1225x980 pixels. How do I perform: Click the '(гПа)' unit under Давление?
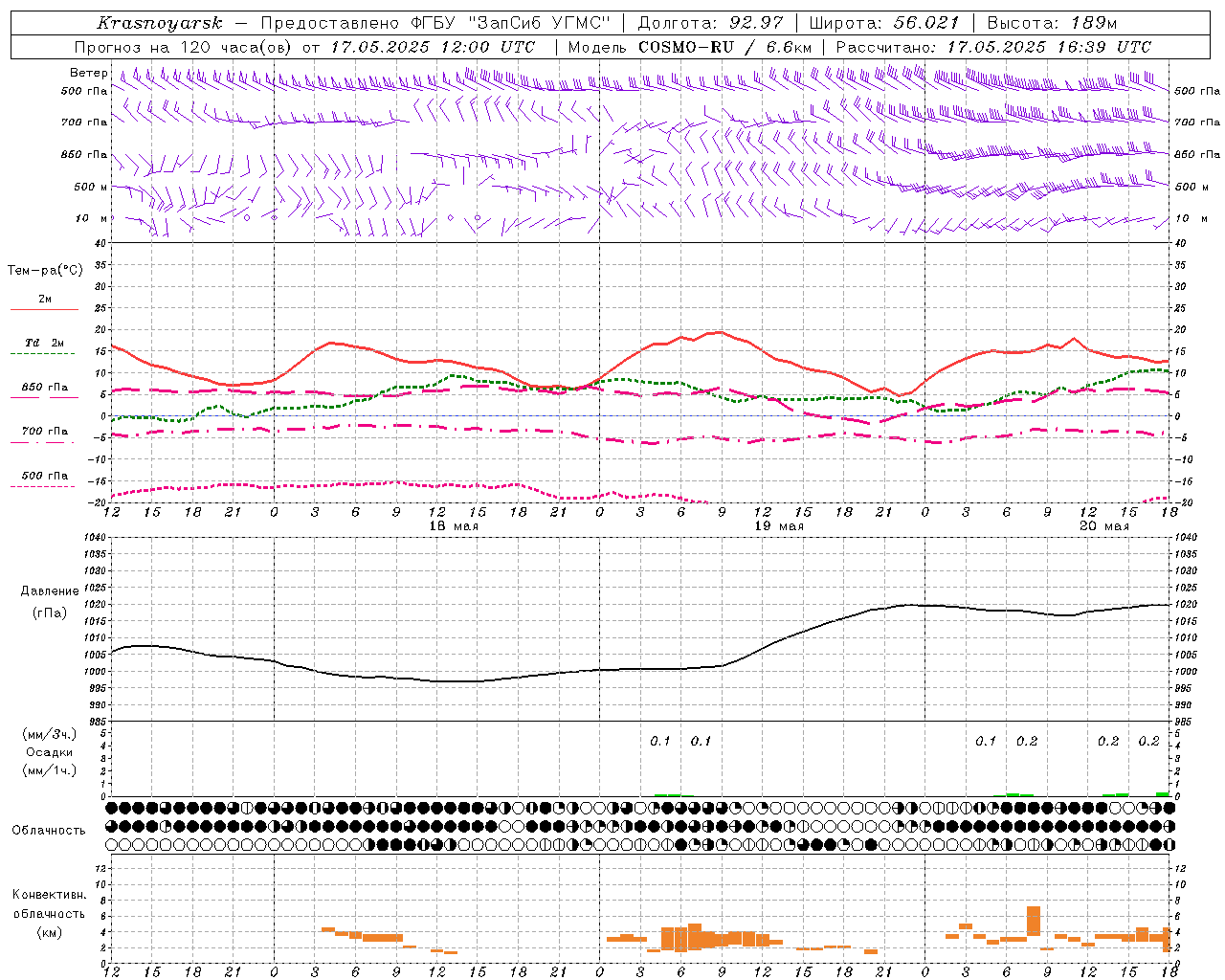click(x=49, y=613)
